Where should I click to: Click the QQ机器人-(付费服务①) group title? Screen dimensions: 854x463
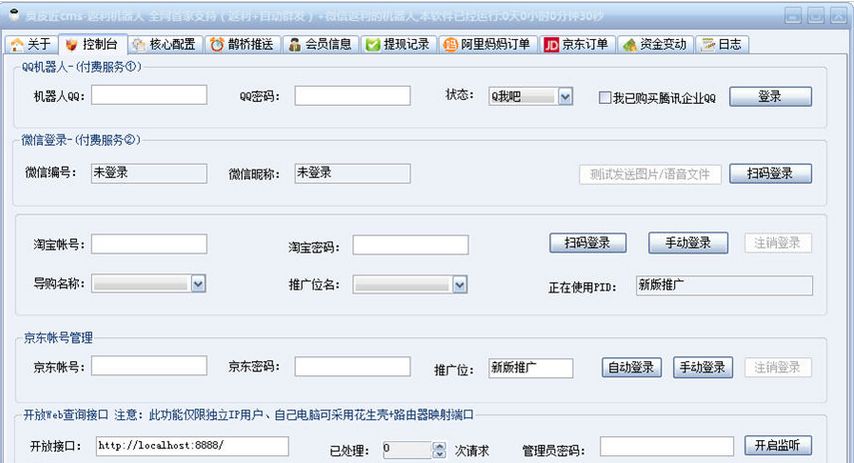[x=82, y=67]
